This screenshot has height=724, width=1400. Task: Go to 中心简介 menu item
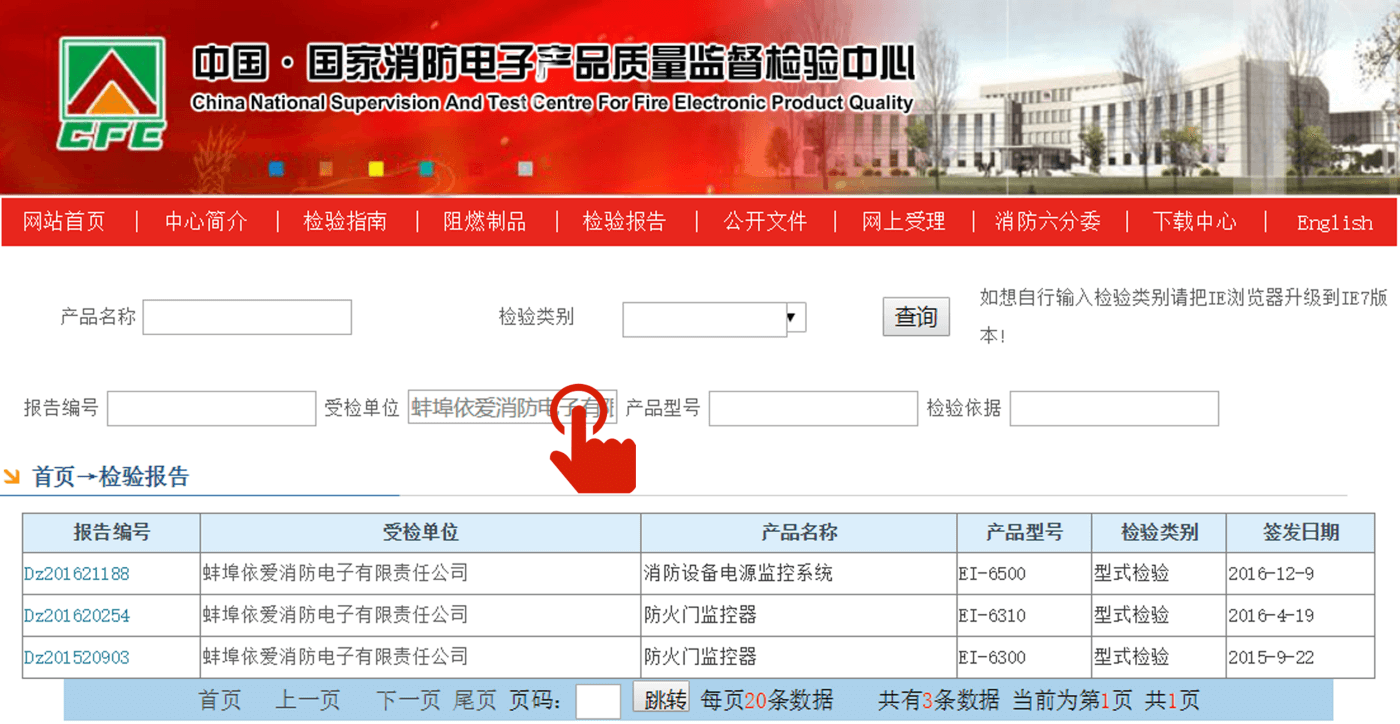coord(206,222)
